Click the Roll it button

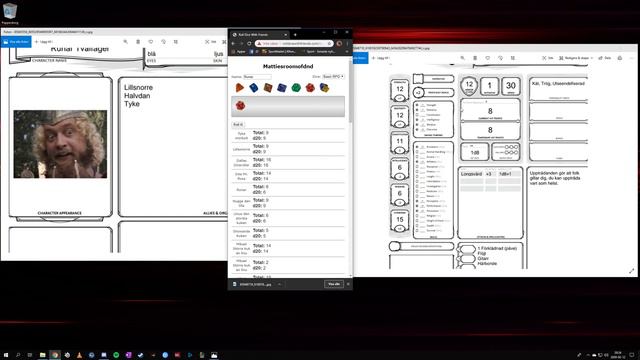(238, 124)
